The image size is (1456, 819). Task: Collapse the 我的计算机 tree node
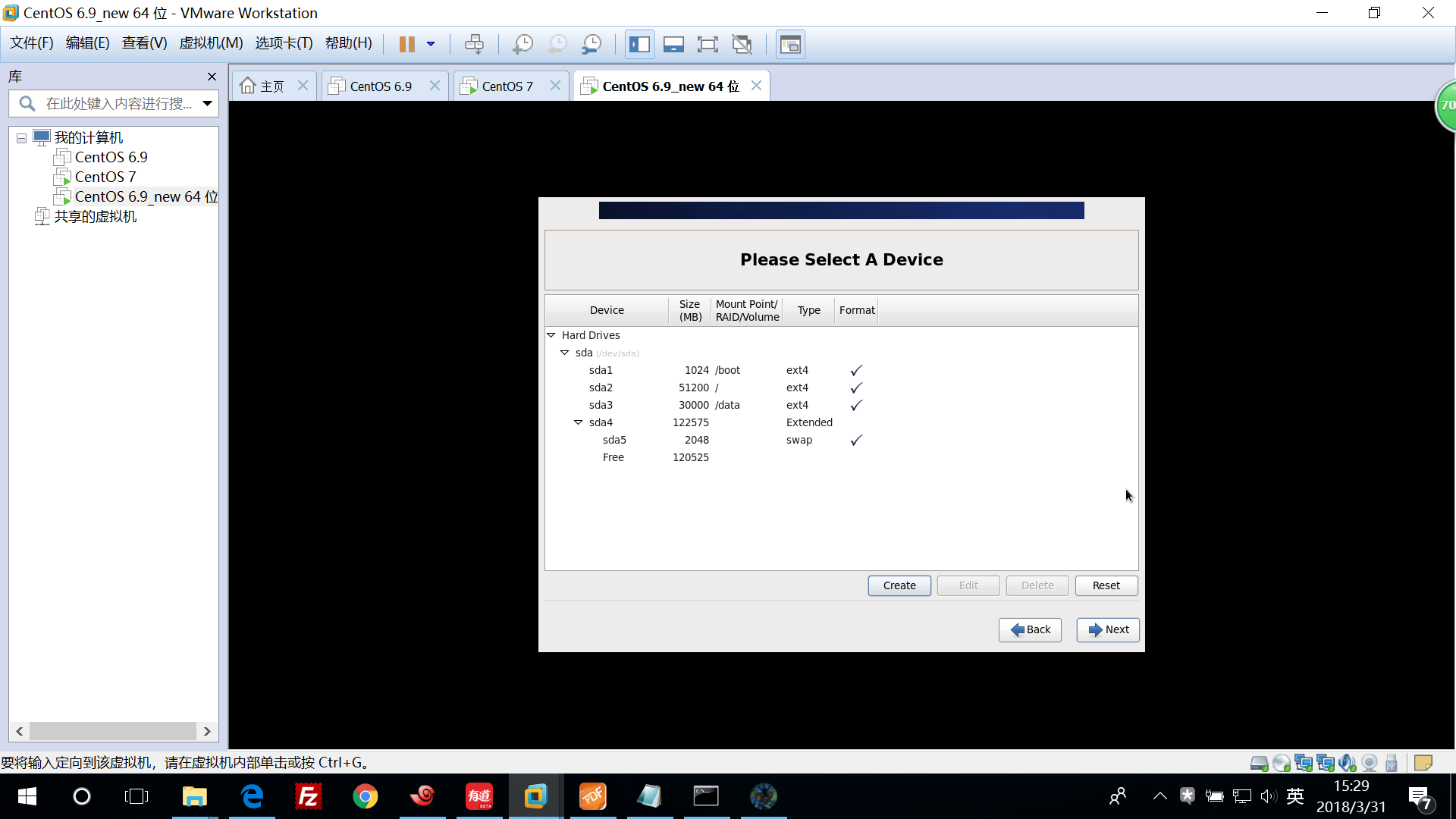pos(21,138)
